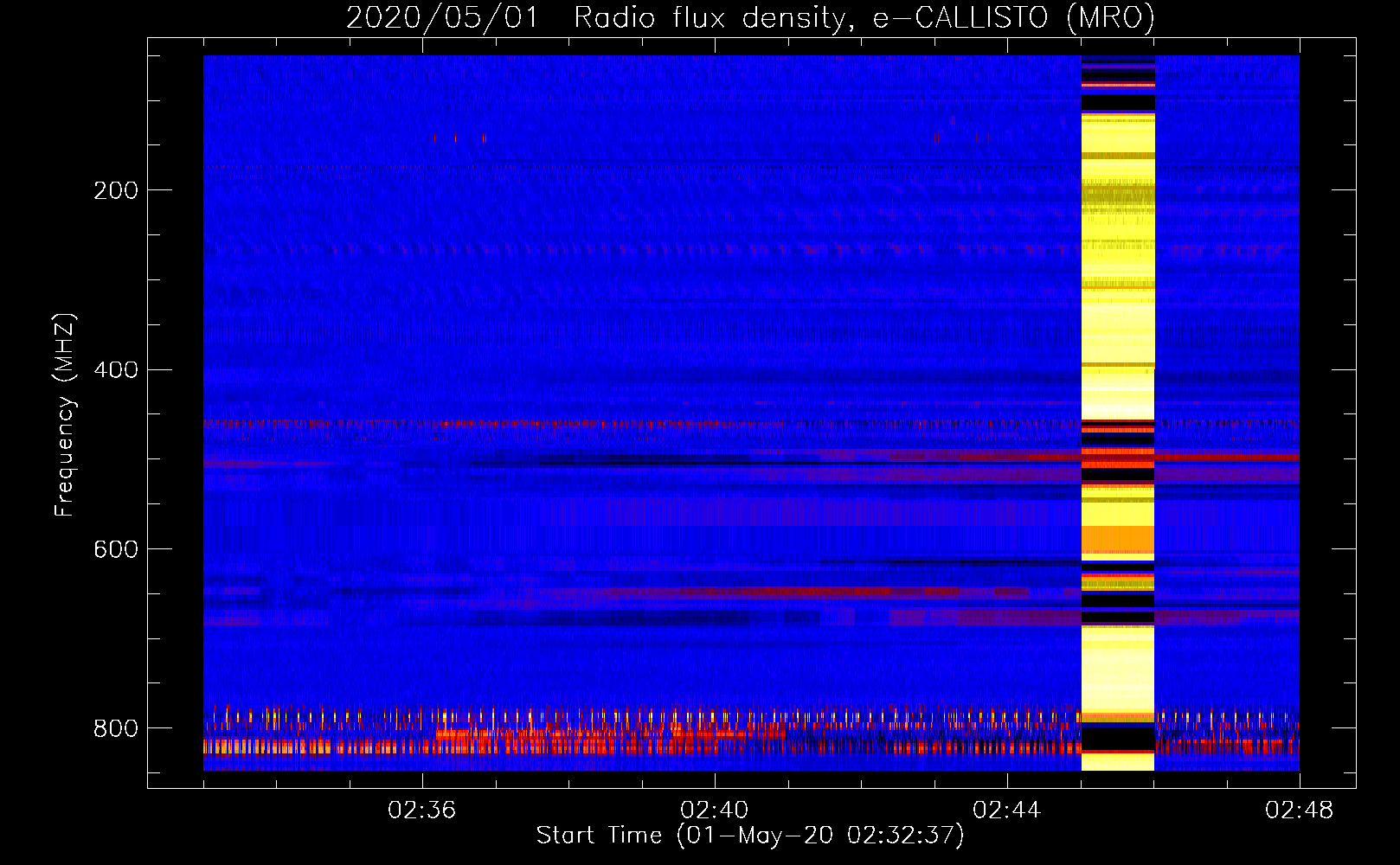
Task: Click the 800 frequency tick label
Action: [x=116, y=728]
